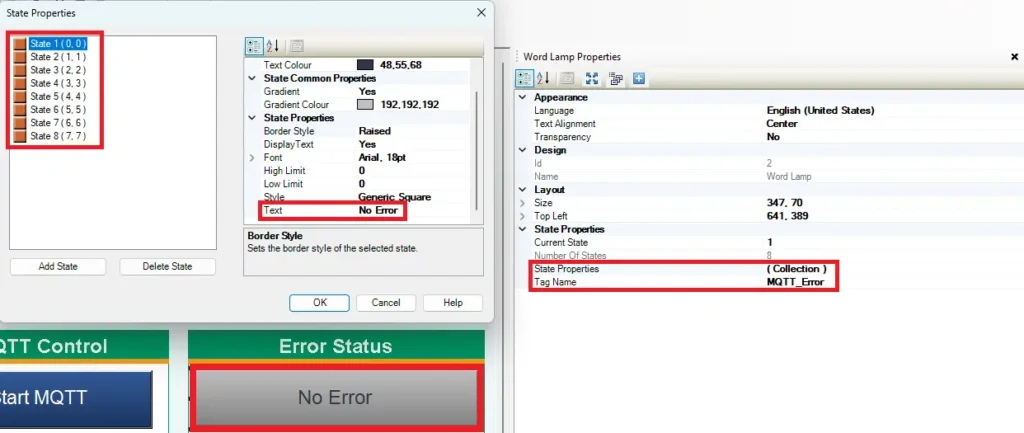Click the stacked-windows icon in Word Lamp toolbar
Screen dimensions: 1024x433
[x=615, y=79]
